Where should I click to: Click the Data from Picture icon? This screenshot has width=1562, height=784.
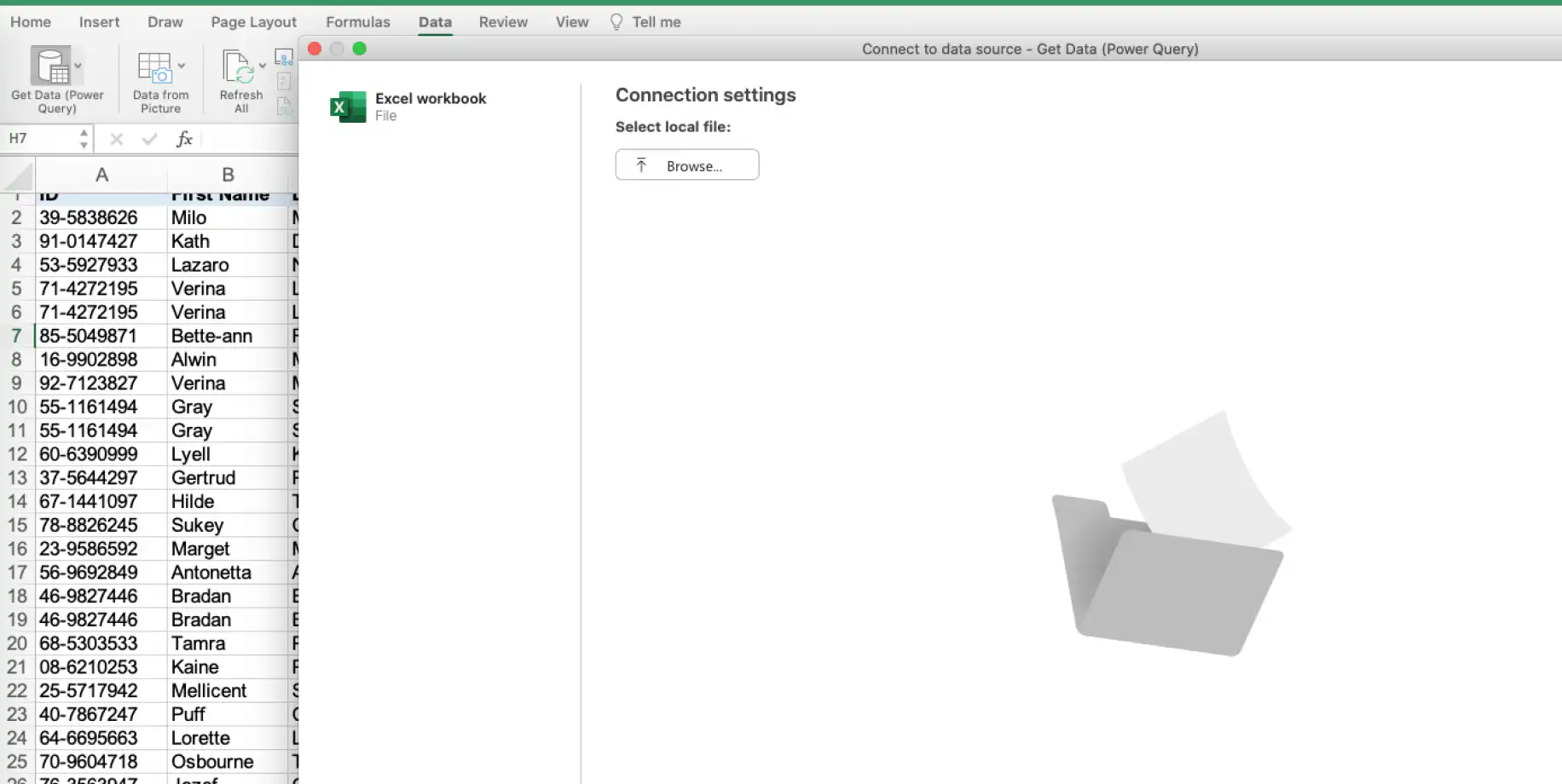(x=154, y=66)
